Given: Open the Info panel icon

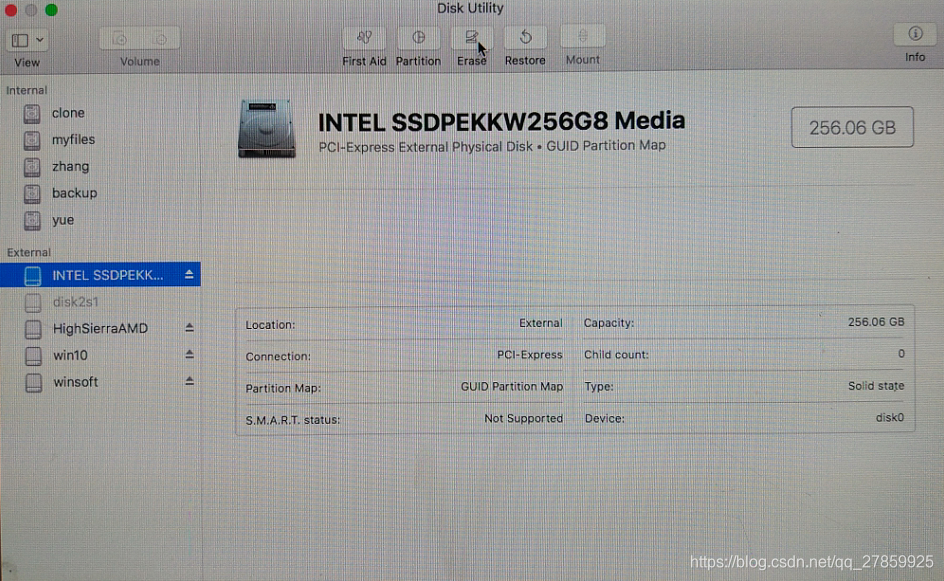Looking at the screenshot, I should pyautogui.click(x=915, y=34).
